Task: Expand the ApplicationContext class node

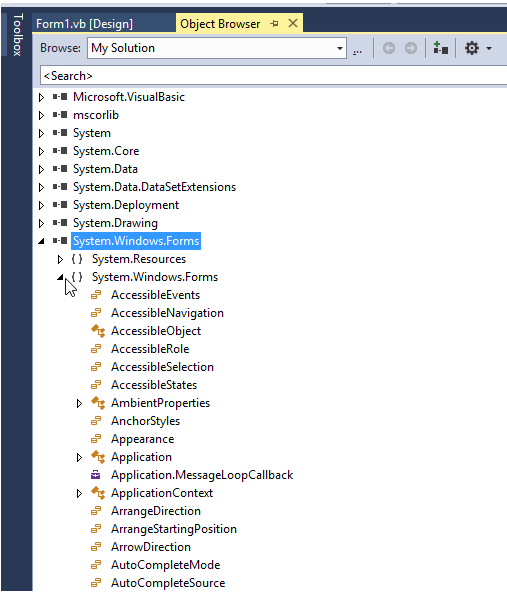Action: coord(79,493)
